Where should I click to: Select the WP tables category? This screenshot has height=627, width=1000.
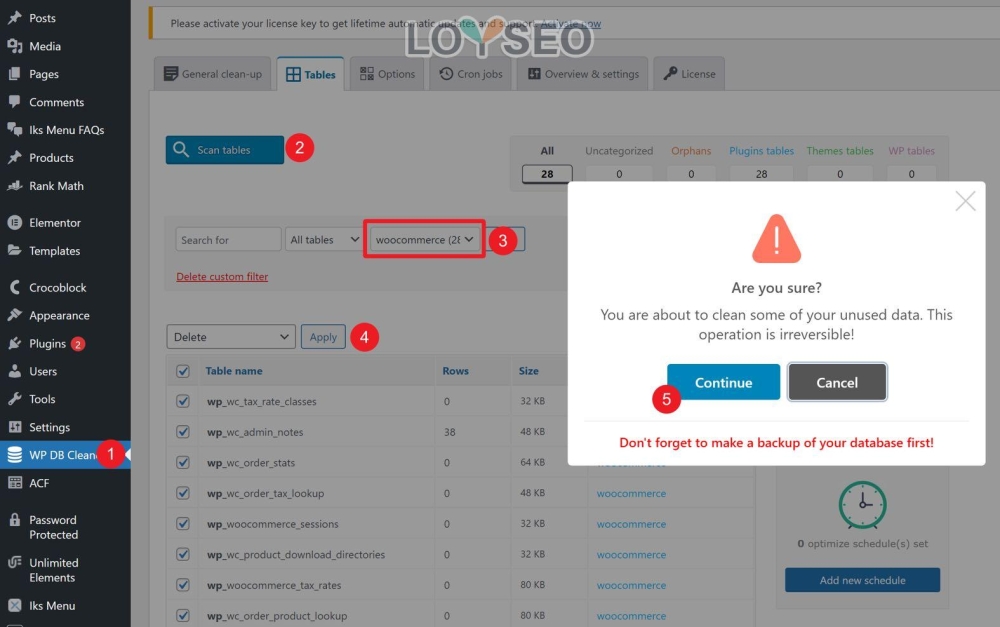(911, 151)
